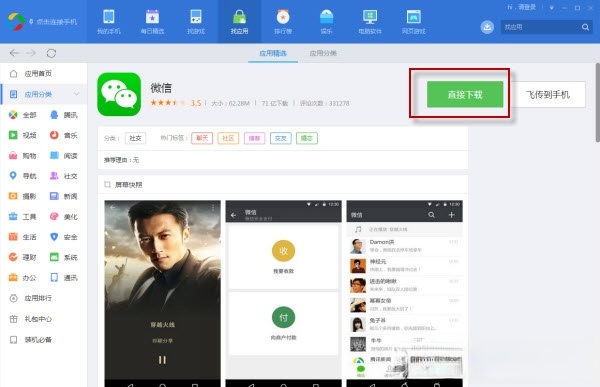
Task: Open the third screenshot showing chat list
Action: [404, 293]
